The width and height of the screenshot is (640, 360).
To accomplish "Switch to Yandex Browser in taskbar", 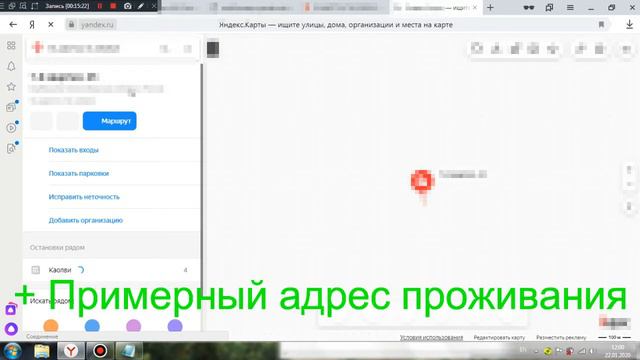I will click(x=71, y=351).
